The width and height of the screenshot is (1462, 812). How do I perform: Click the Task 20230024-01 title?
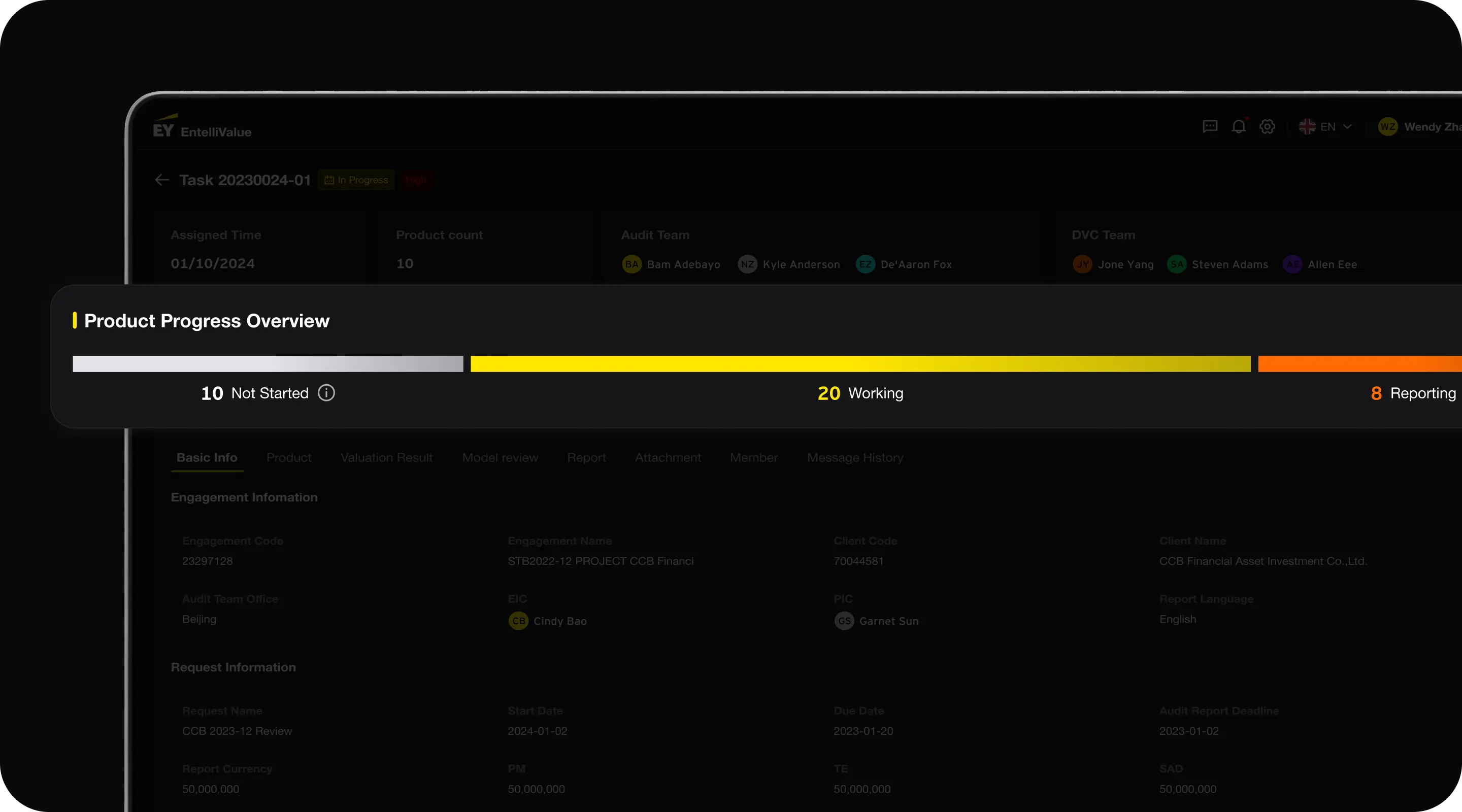[245, 180]
